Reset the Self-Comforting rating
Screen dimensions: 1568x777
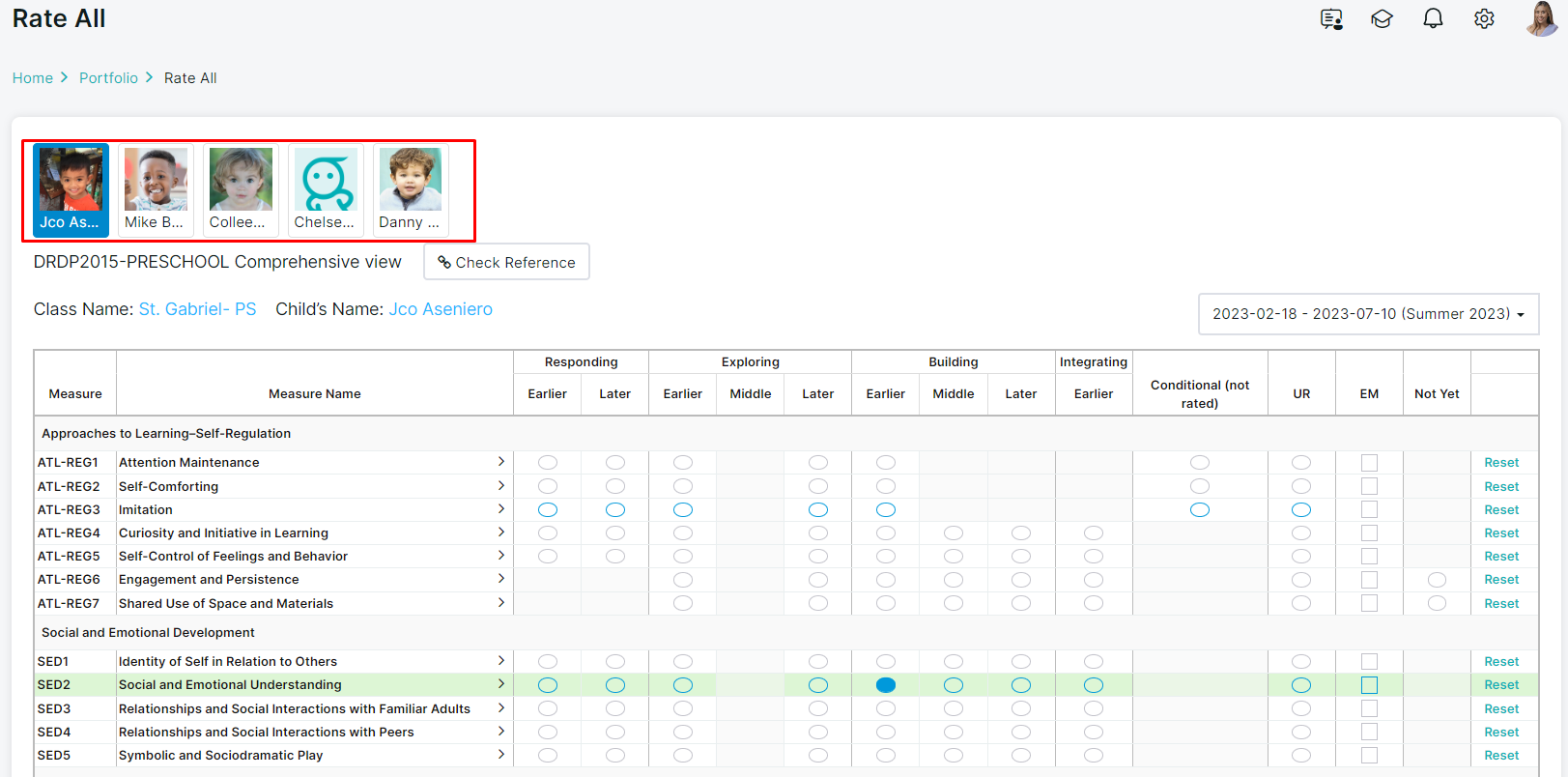click(1501, 486)
